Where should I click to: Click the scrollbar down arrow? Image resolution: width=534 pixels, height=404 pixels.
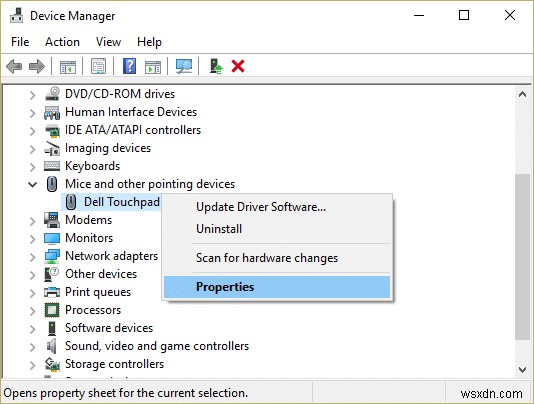(x=522, y=369)
